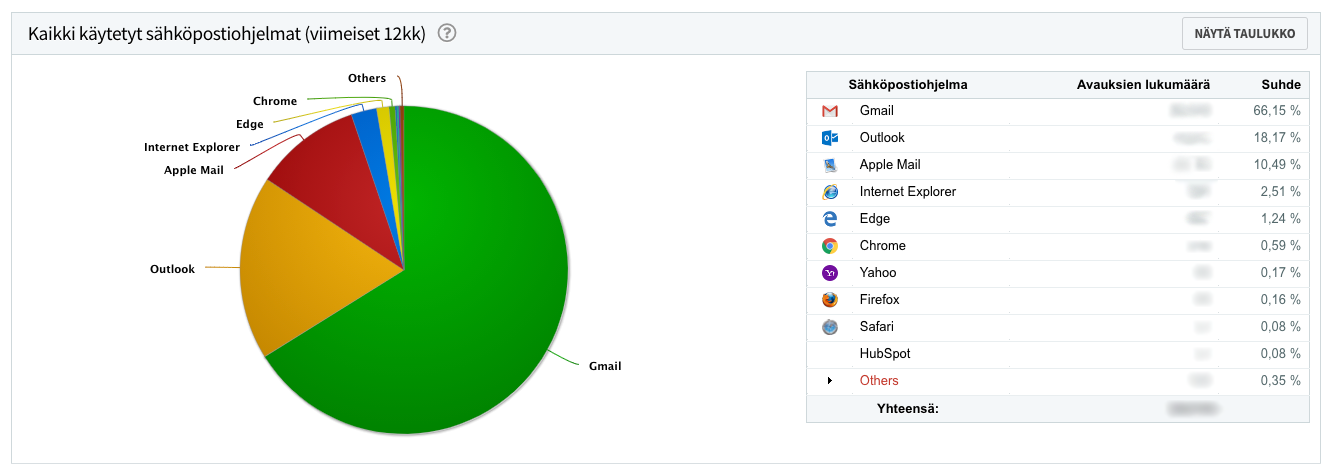Select the Apple Mail table name
The width and height of the screenshot is (1334, 475).
(x=890, y=165)
